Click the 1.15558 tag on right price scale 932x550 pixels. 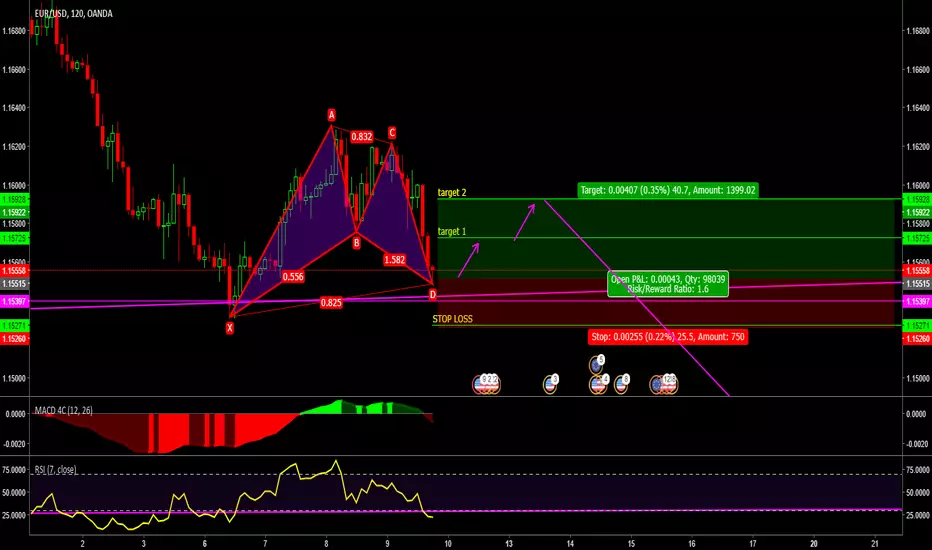click(917, 271)
